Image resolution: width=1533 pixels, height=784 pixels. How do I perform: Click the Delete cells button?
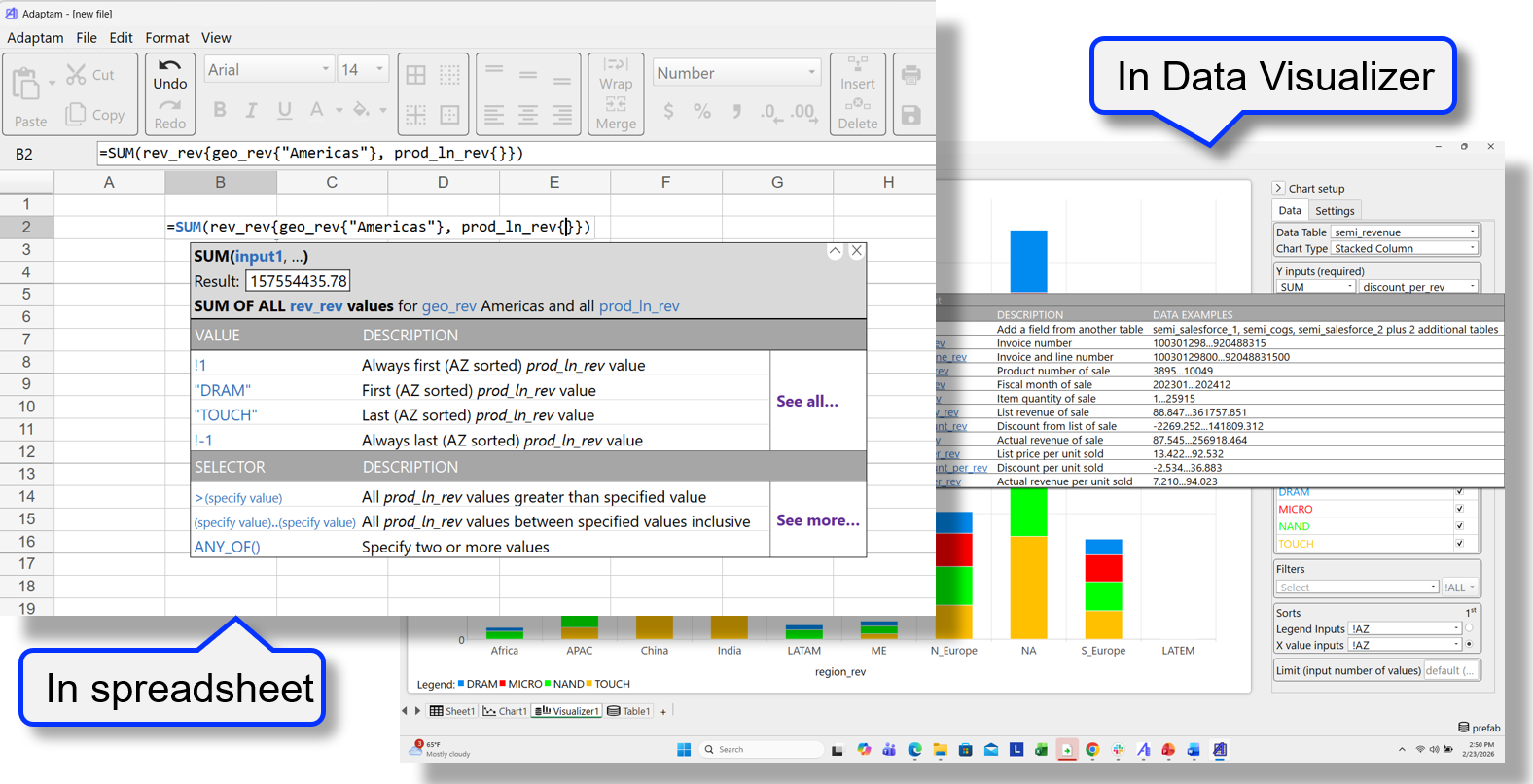(858, 114)
